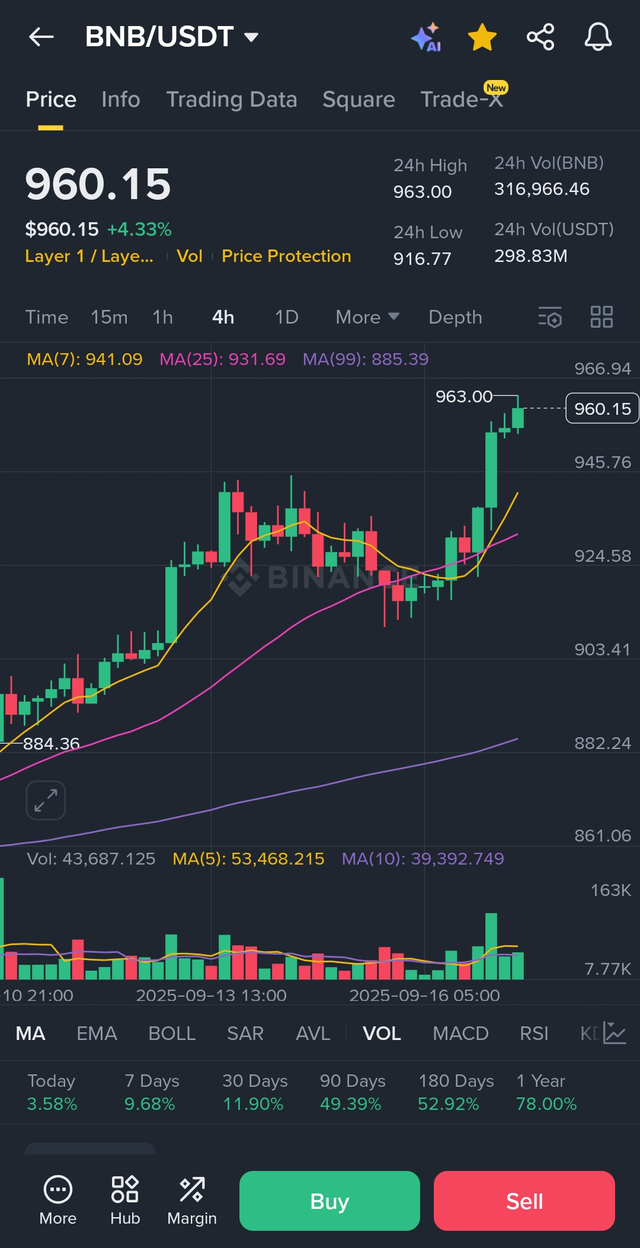Tap the 7 Days 9.68% performance
Viewport: 640px width, 1248px height.
point(151,1092)
